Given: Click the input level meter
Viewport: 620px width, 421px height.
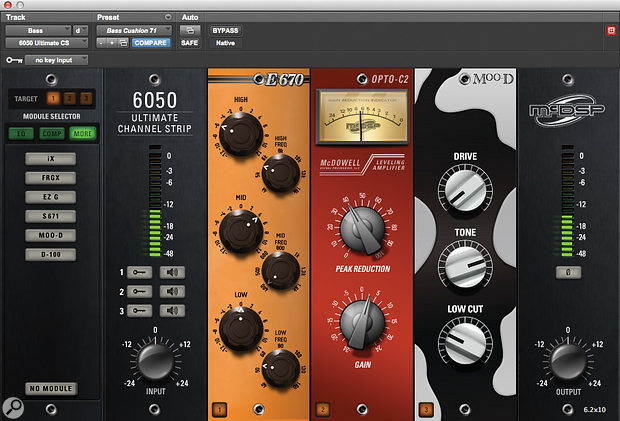Looking at the screenshot, I should (x=155, y=201).
